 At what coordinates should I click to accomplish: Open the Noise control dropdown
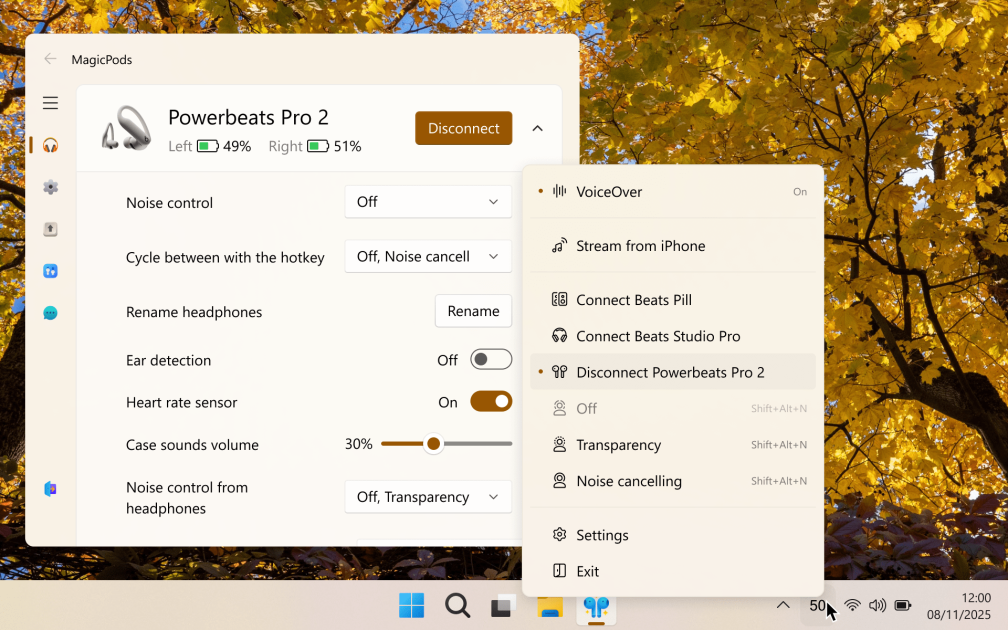[x=428, y=202]
